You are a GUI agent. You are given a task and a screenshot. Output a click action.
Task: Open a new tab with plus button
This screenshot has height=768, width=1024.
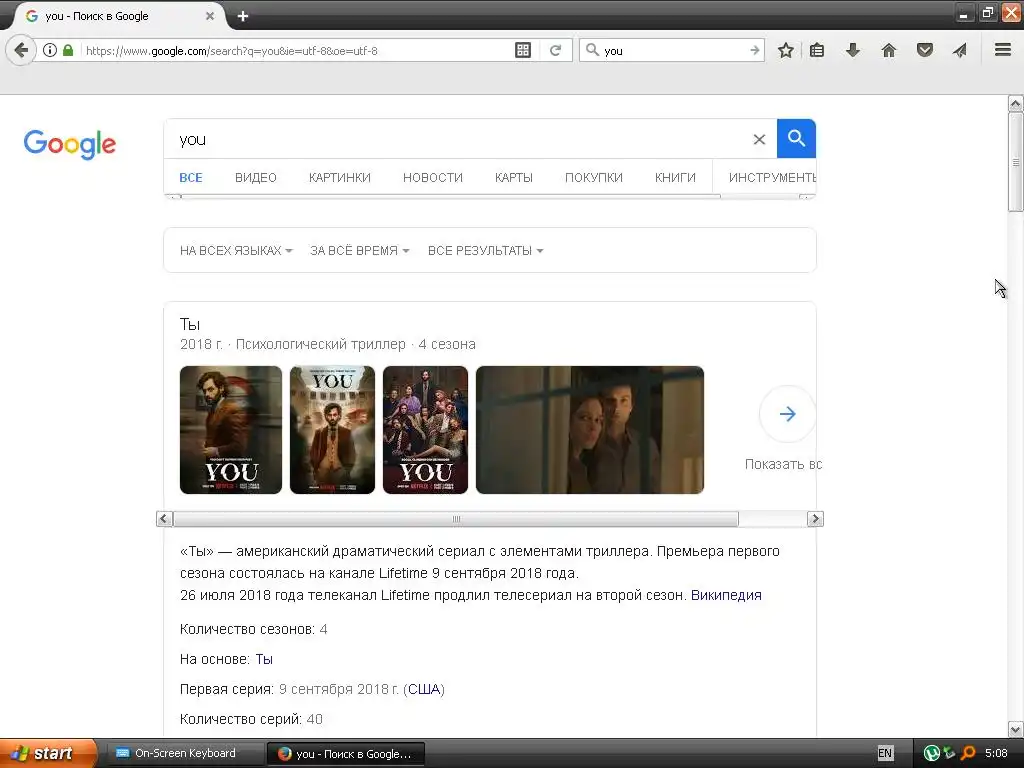click(x=243, y=16)
